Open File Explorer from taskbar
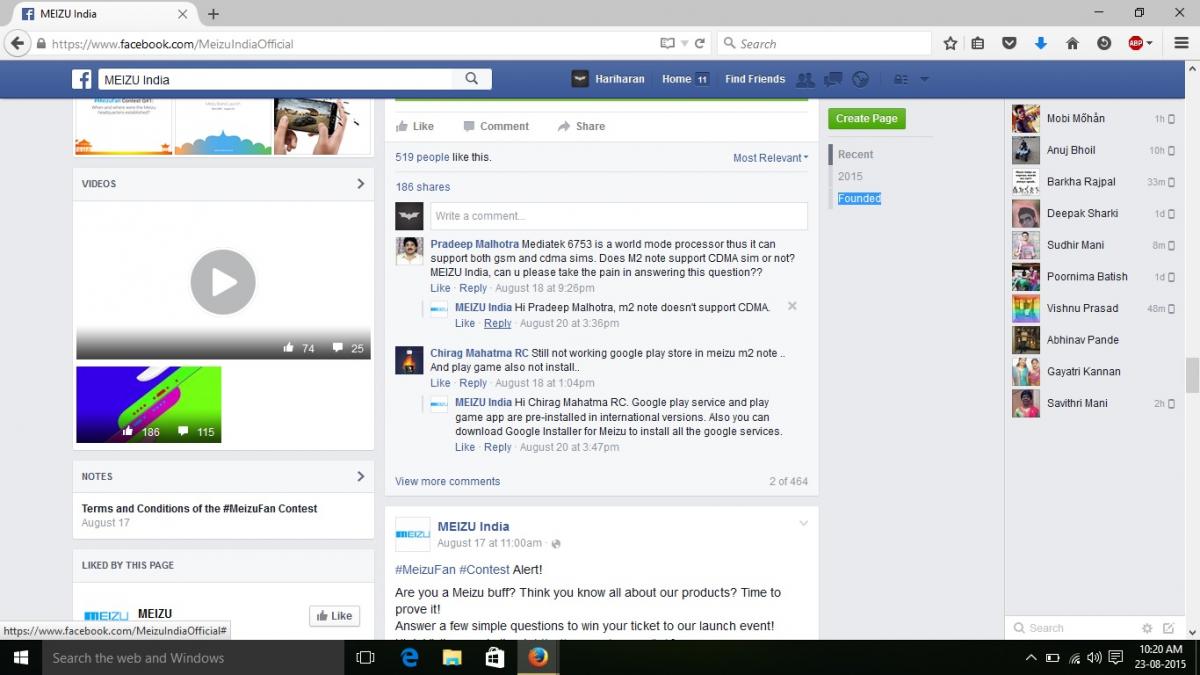Screen dimensions: 1200x675 452,658
